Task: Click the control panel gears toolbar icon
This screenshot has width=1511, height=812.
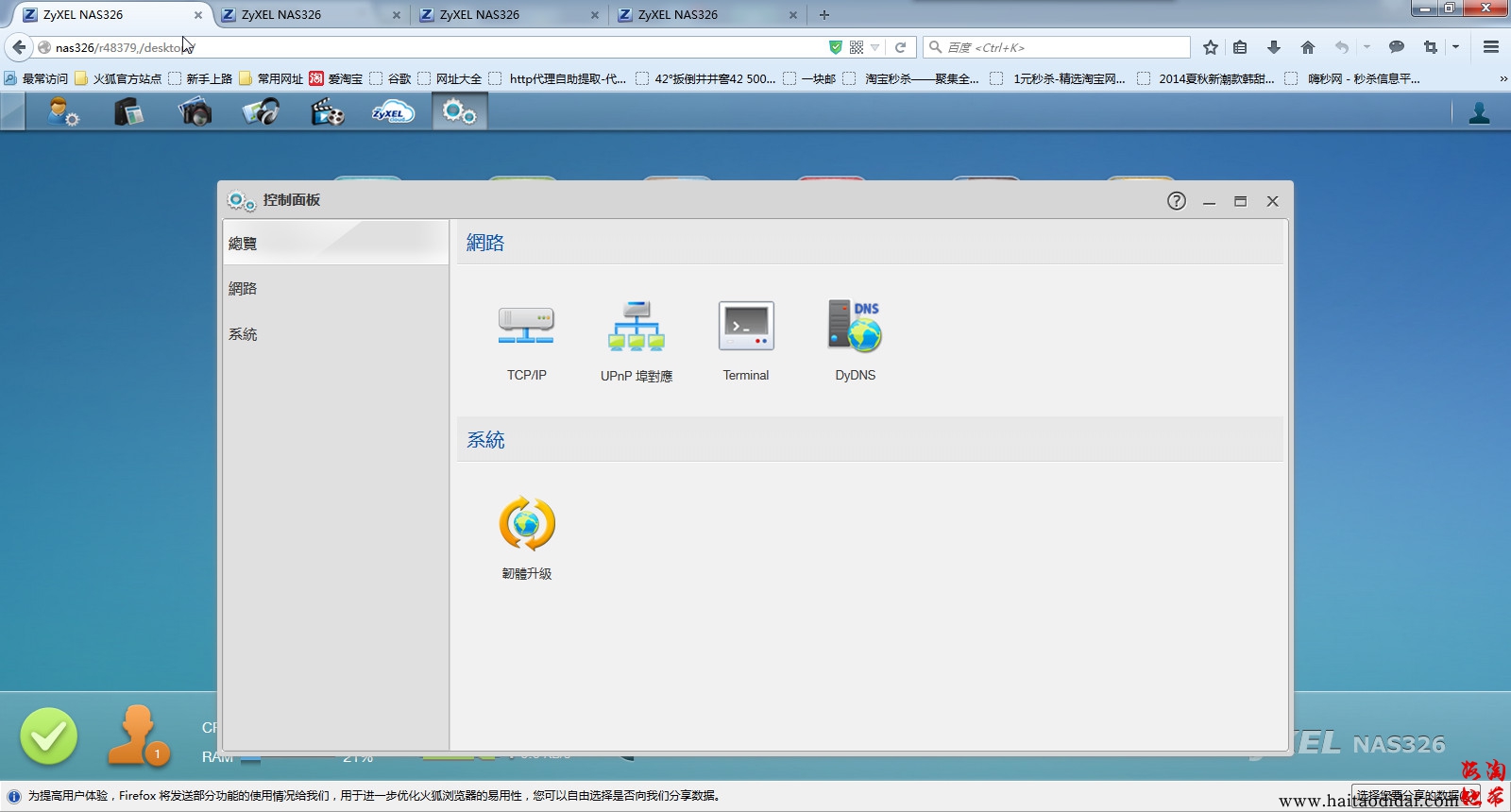Action: tap(460, 112)
